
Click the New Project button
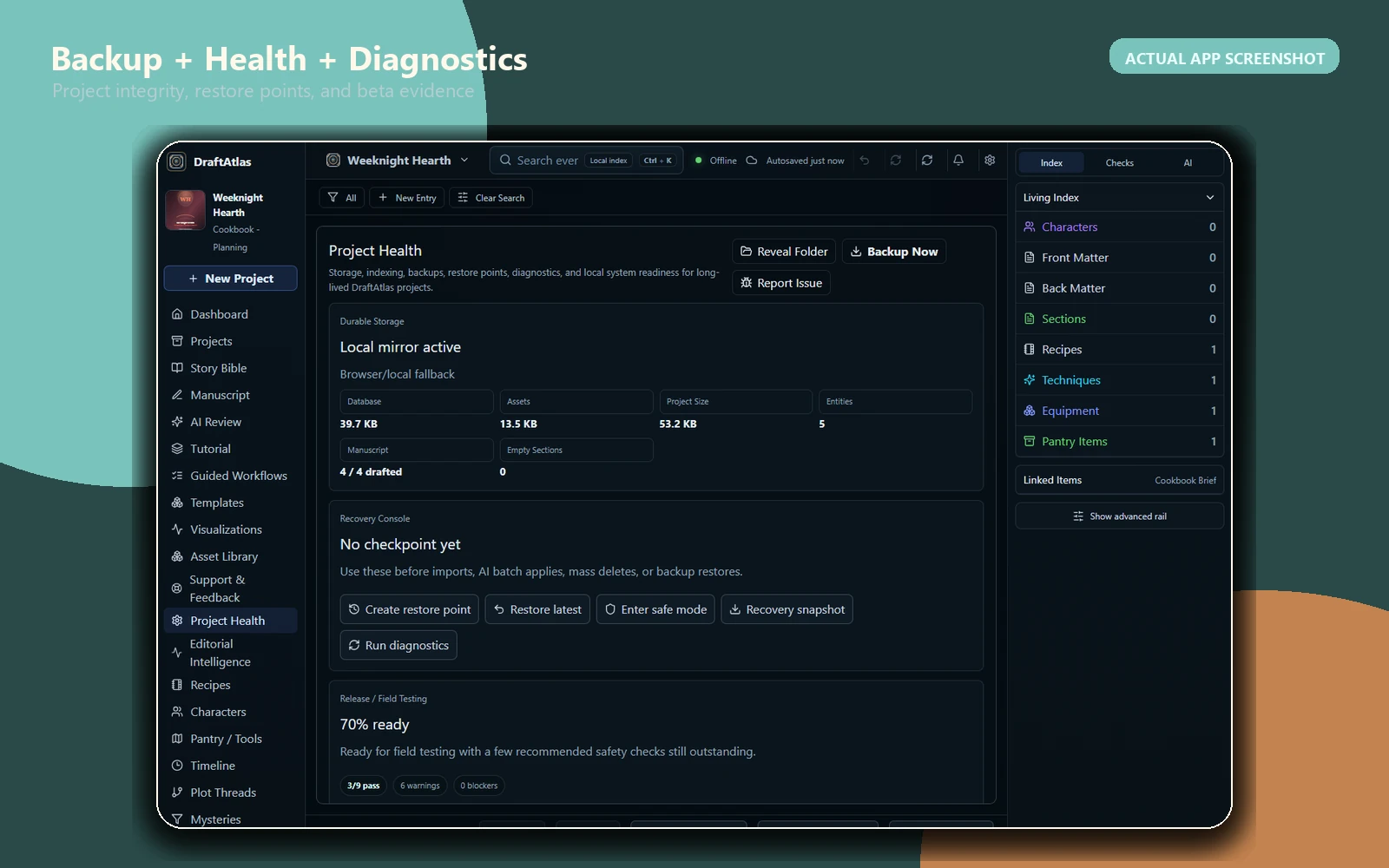(230, 279)
